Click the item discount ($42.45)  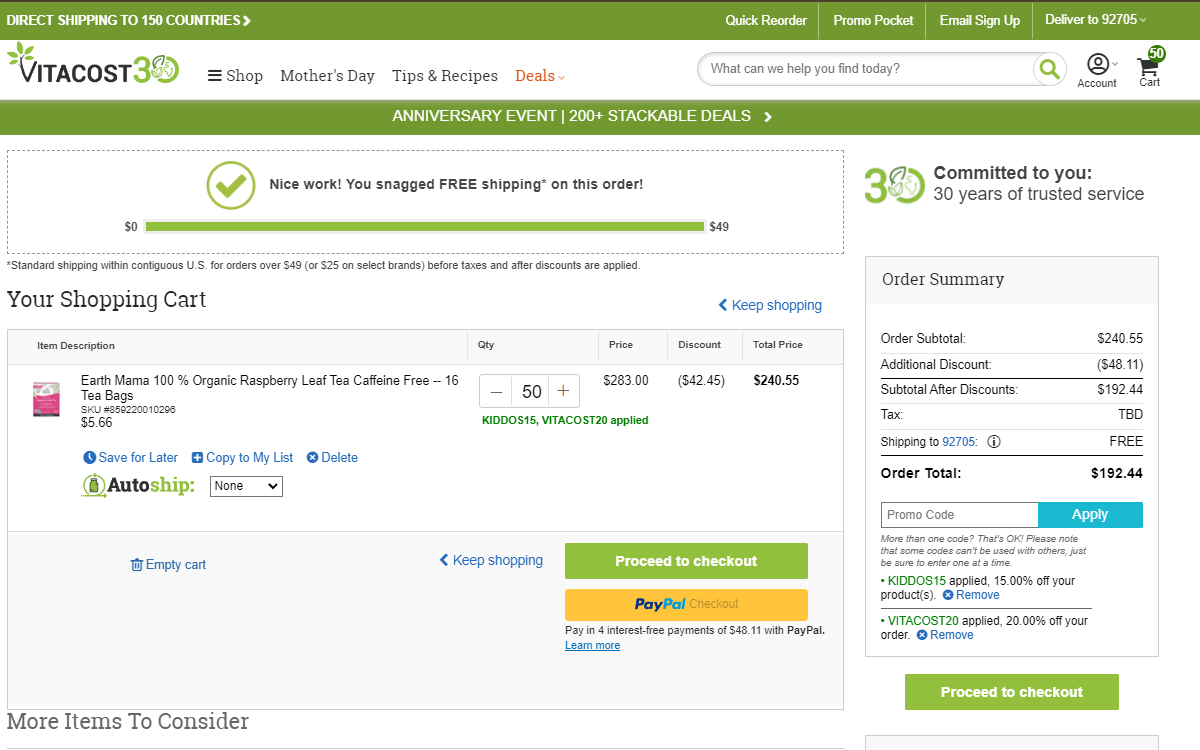pos(701,380)
